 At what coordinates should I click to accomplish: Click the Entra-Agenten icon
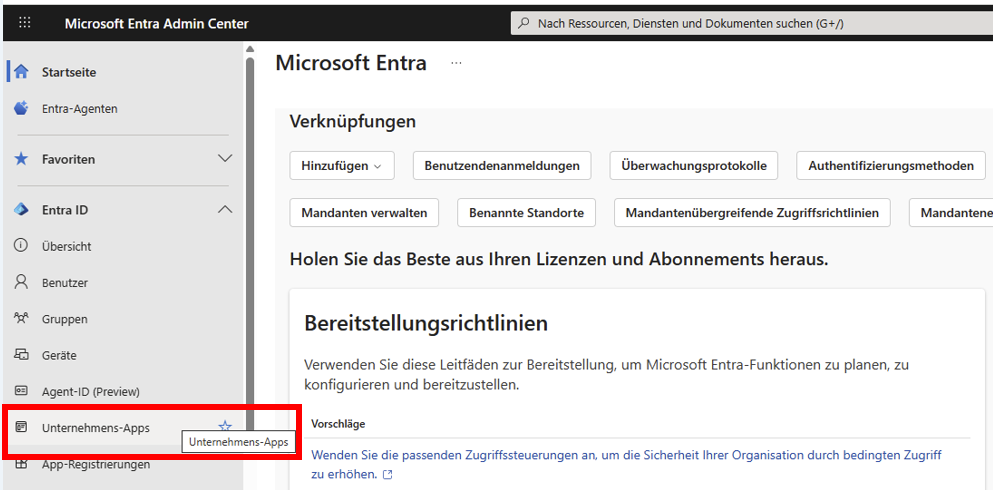coord(21,108)
